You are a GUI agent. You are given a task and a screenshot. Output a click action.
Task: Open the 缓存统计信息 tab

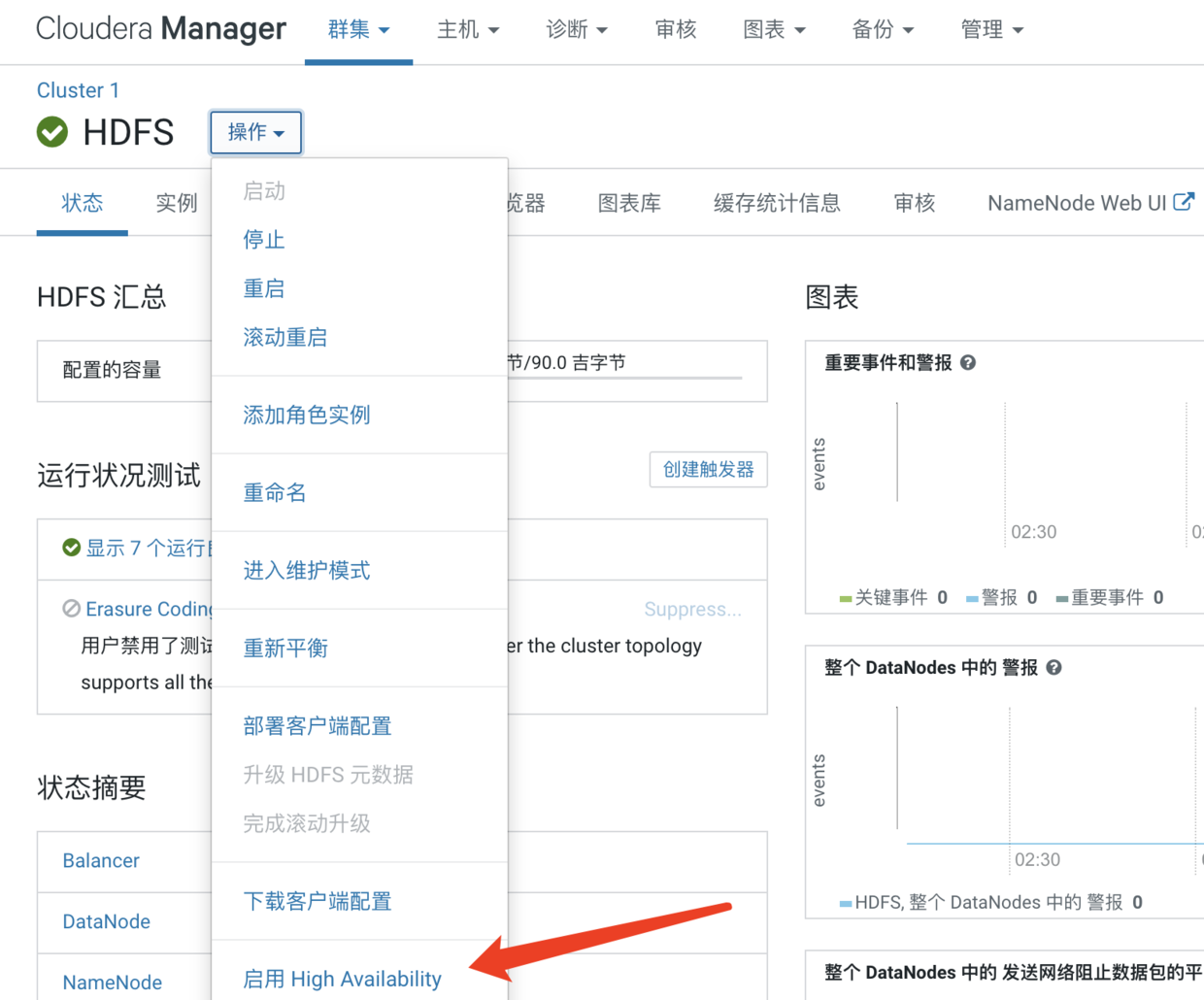point(777,203)
